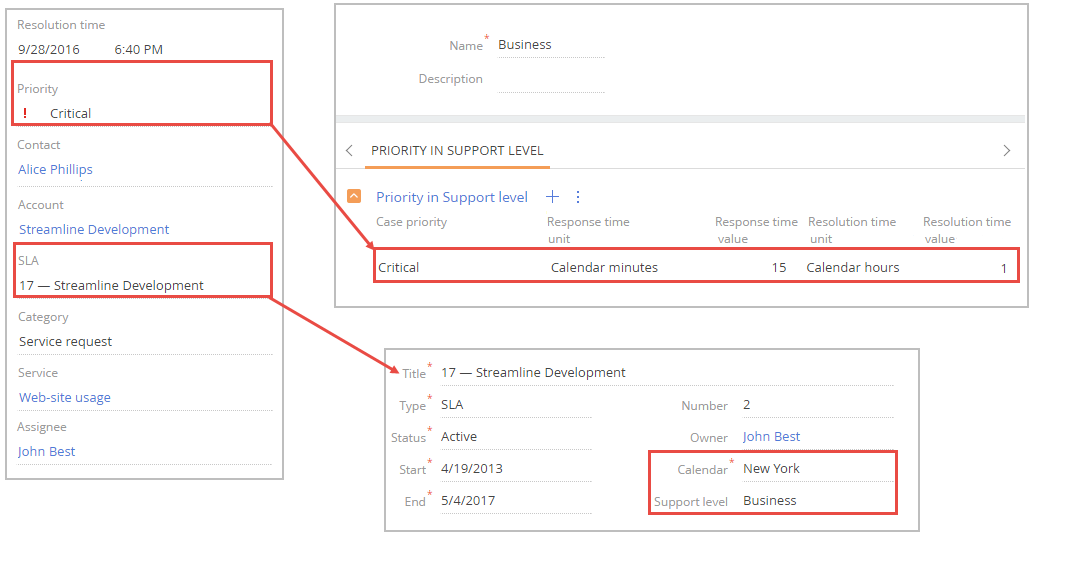This screenshot has height=564, width=1066.
Task: Collapse the Priority in Support level detail
Action: pyautogui.click(x=354, y=197)
